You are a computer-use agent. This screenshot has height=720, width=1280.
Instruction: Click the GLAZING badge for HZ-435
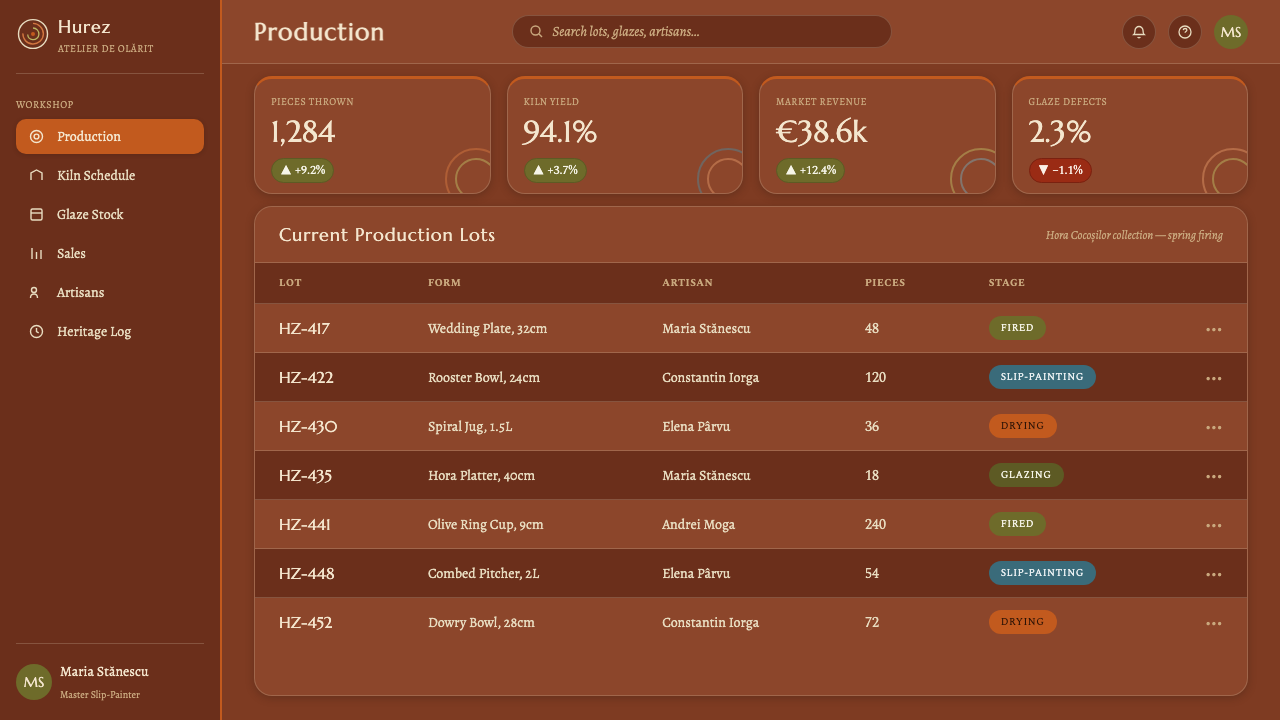(x=1026, y=475)
